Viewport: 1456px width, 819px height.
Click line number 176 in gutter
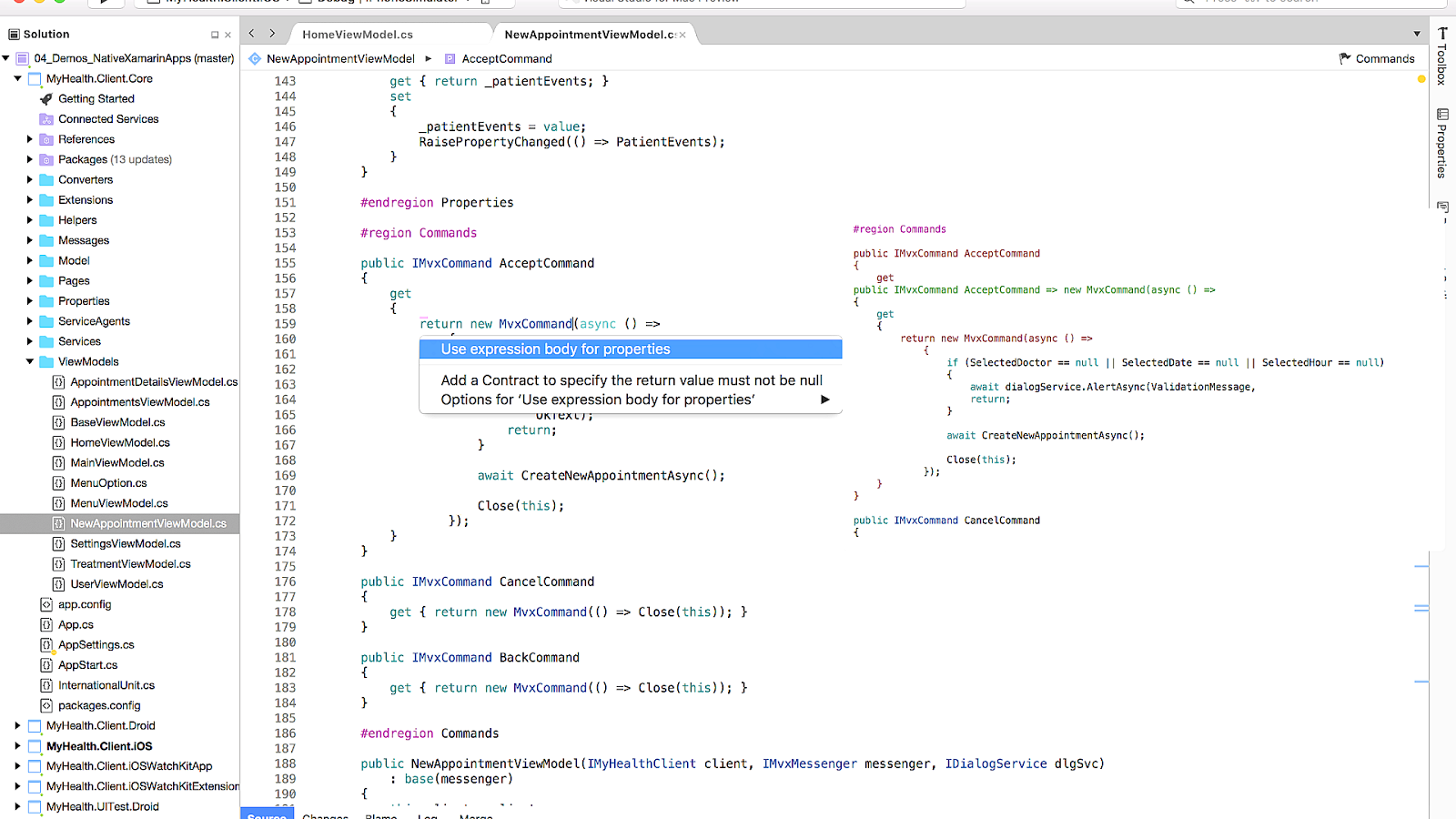coord(285,581)
